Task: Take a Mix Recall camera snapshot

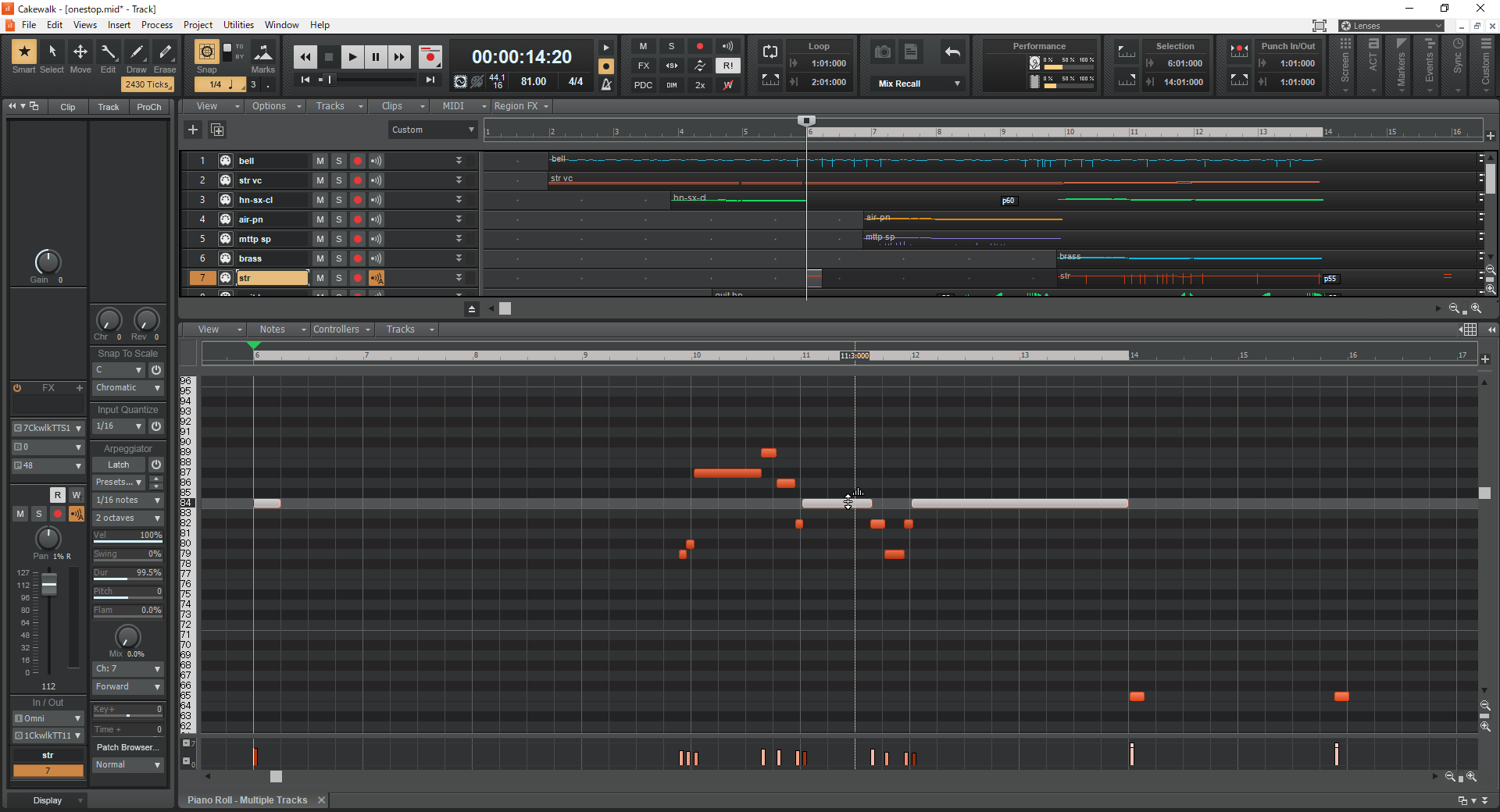Action: point(883,52)
